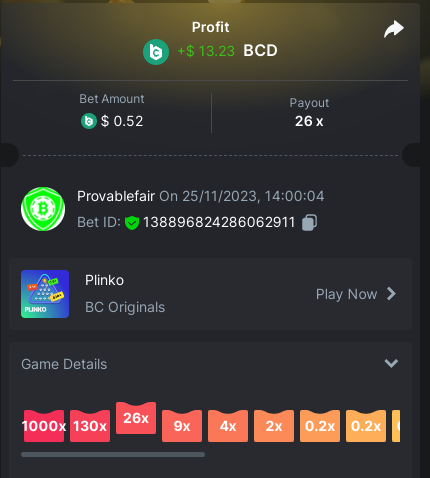Screen dimensions: 430x478
Task: Click the horizontal multiplier scrollbar
Action: [113, 454]
